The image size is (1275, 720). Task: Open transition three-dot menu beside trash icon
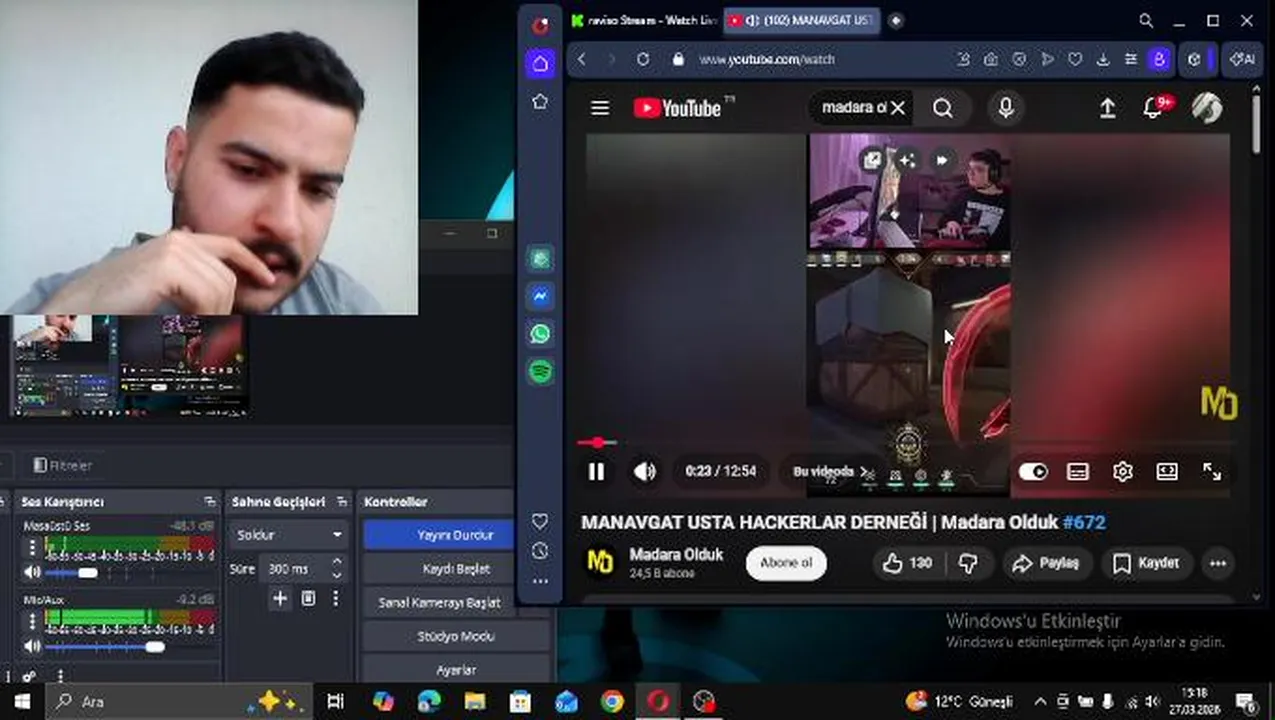click(x=335, y=598)
